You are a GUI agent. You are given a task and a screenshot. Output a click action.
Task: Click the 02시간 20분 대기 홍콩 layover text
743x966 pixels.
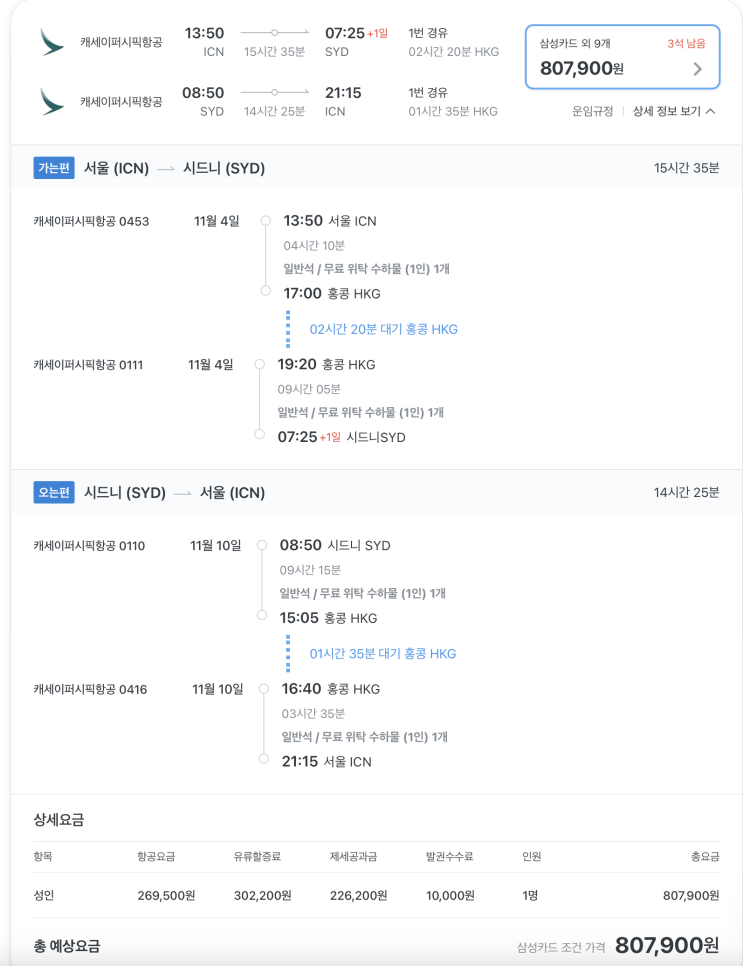[383, 329]
